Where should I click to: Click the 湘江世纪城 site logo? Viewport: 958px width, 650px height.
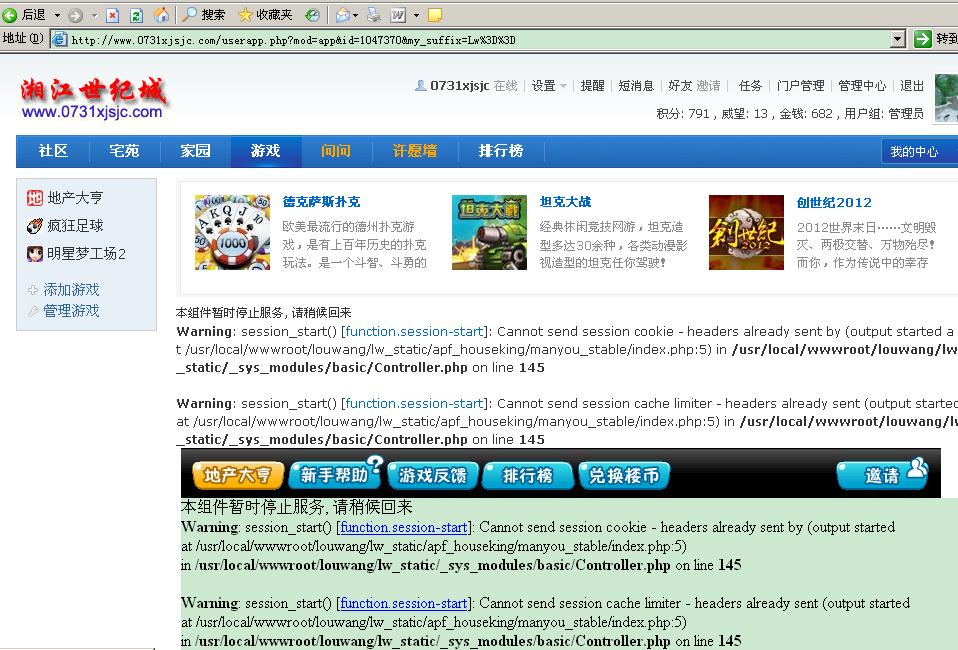(x=93, y=98)
